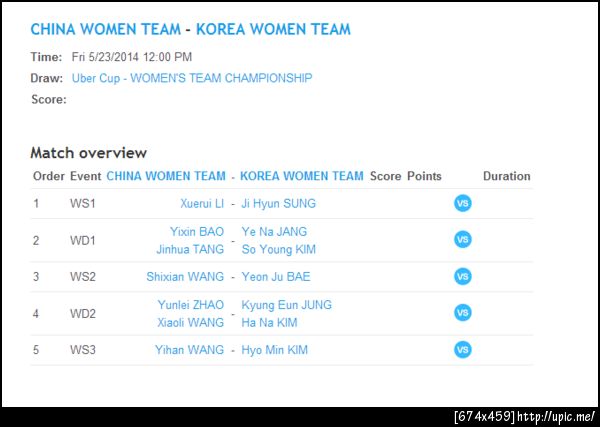Open Yeon Ju BAE player page
The width and height of the screenshot is (600, 427).
[276, 276]
